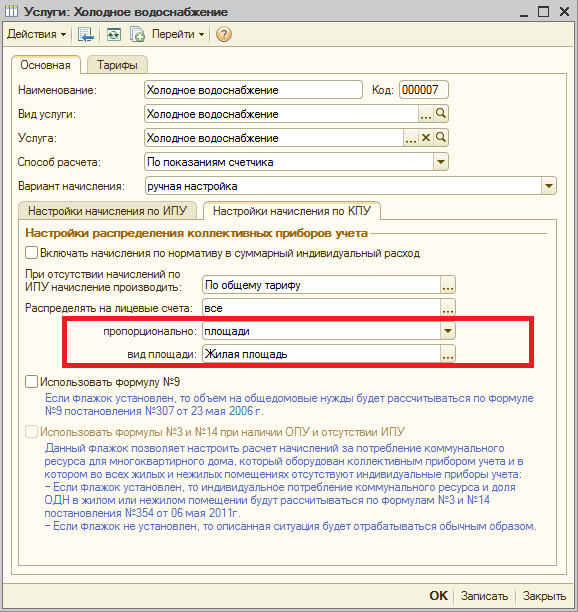Open the пропорционально dropdown list

pyautogui.click(x=448, y=331)
